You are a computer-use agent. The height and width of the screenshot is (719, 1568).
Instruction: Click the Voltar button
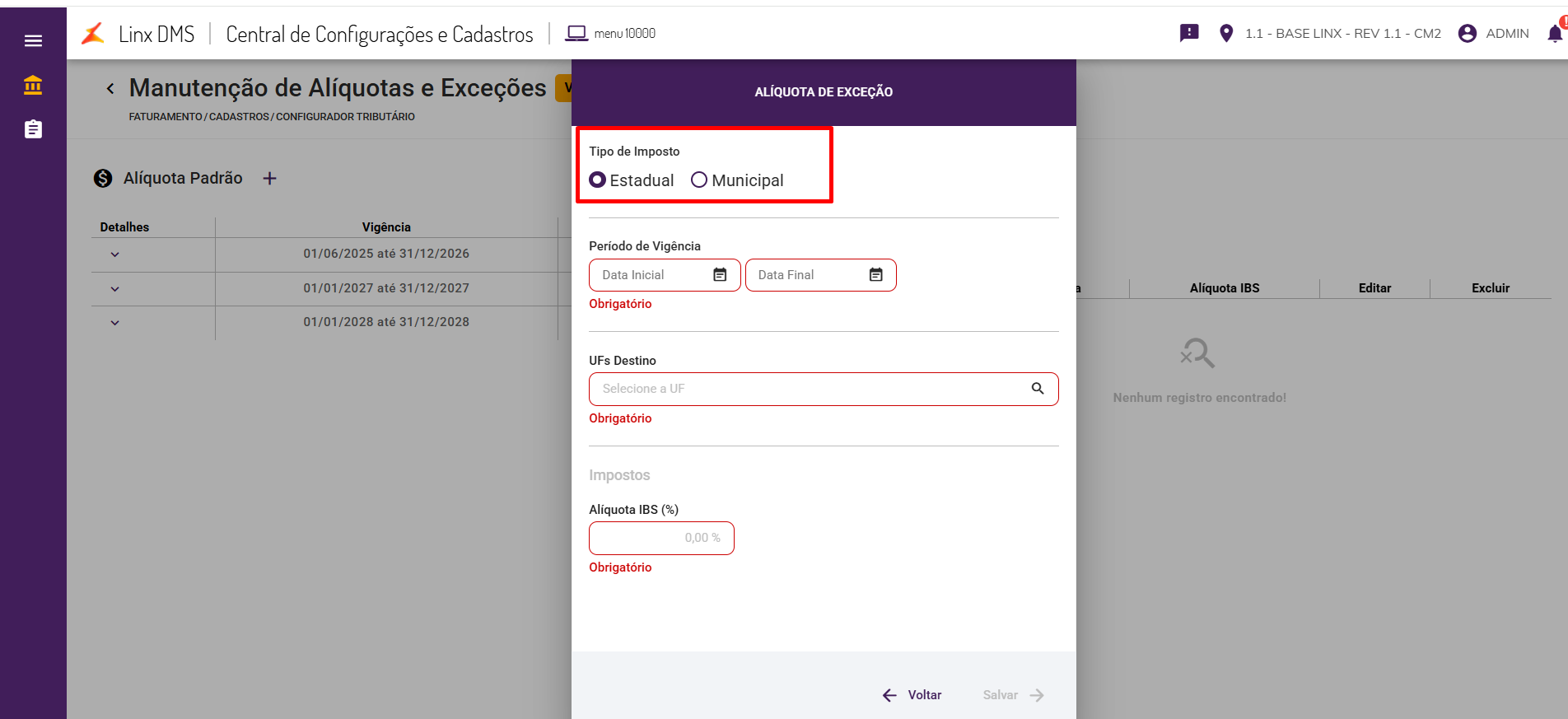[x=912, y=695]
